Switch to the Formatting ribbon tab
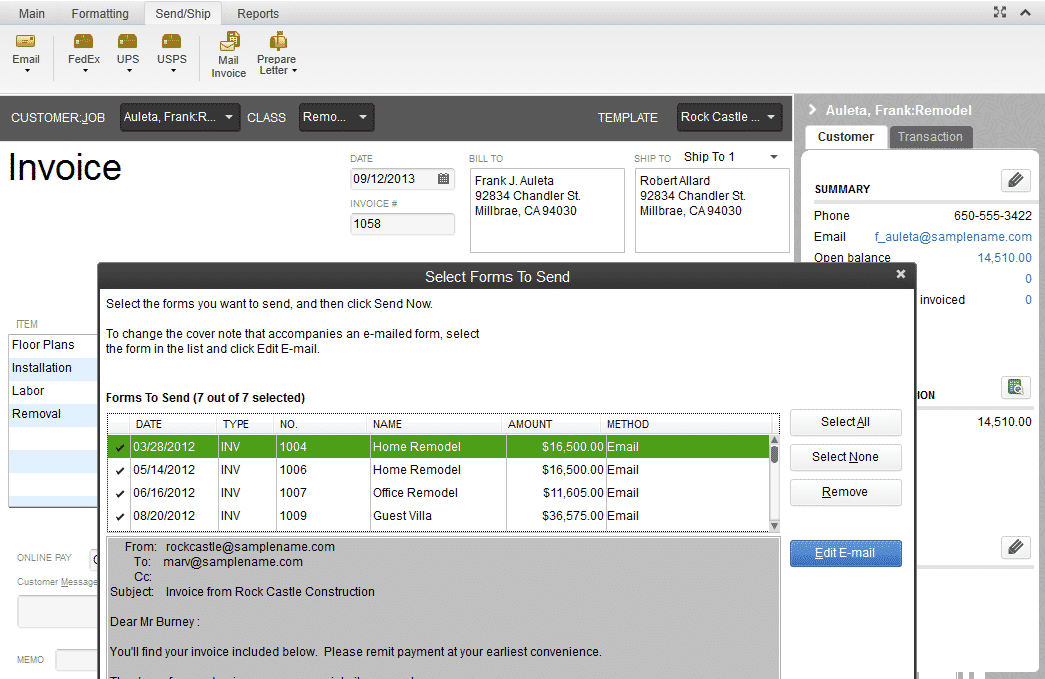 point(100,13)
